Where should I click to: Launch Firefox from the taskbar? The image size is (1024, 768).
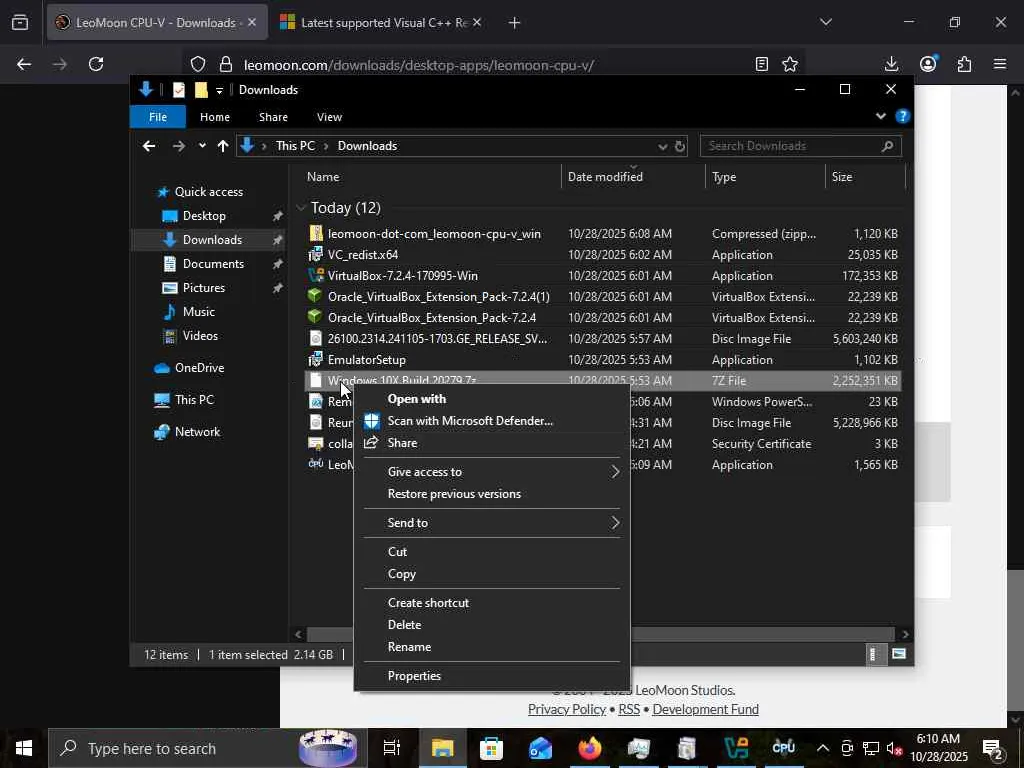click(589, 748)
